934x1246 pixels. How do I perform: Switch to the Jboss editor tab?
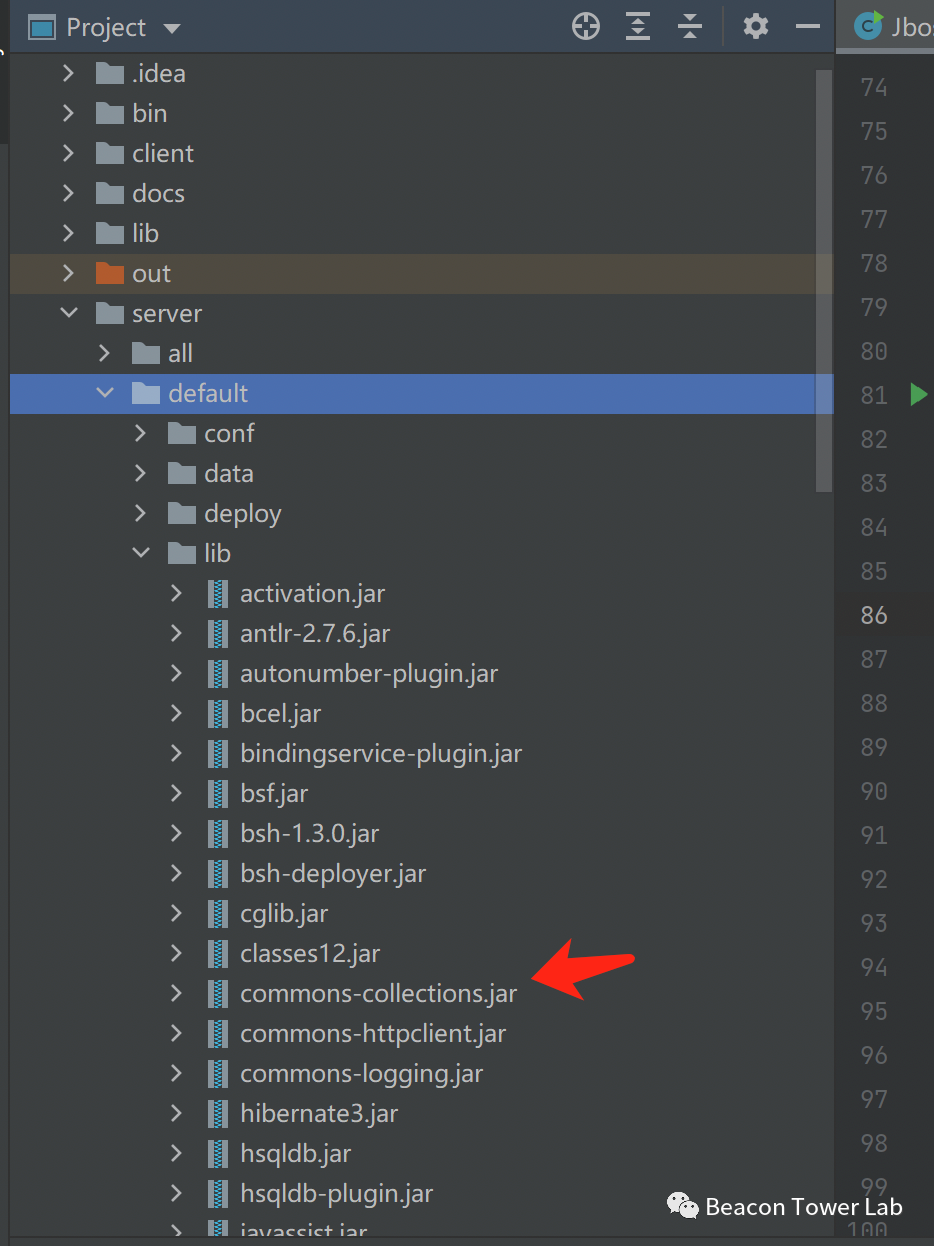(x=889, y=27)
